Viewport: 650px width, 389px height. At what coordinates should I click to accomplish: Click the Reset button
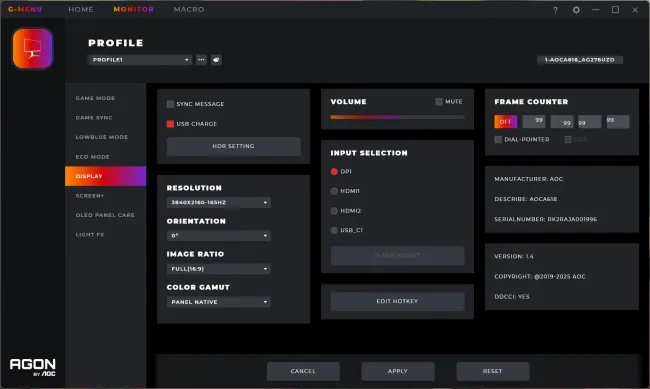tap(492, 371)
